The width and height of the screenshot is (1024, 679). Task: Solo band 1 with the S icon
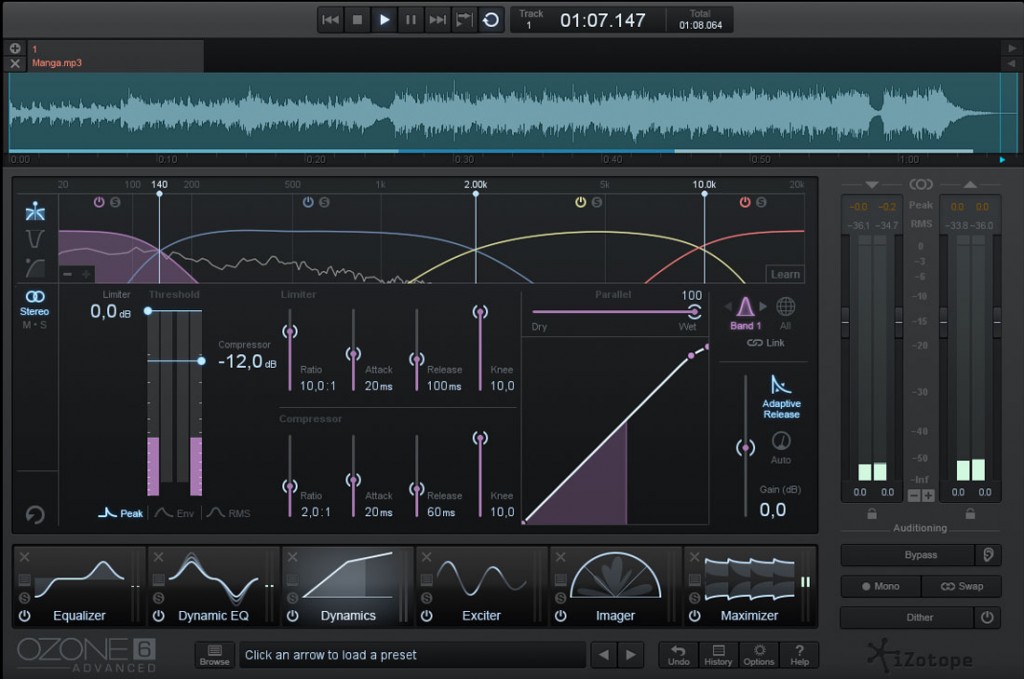[115, 202]
